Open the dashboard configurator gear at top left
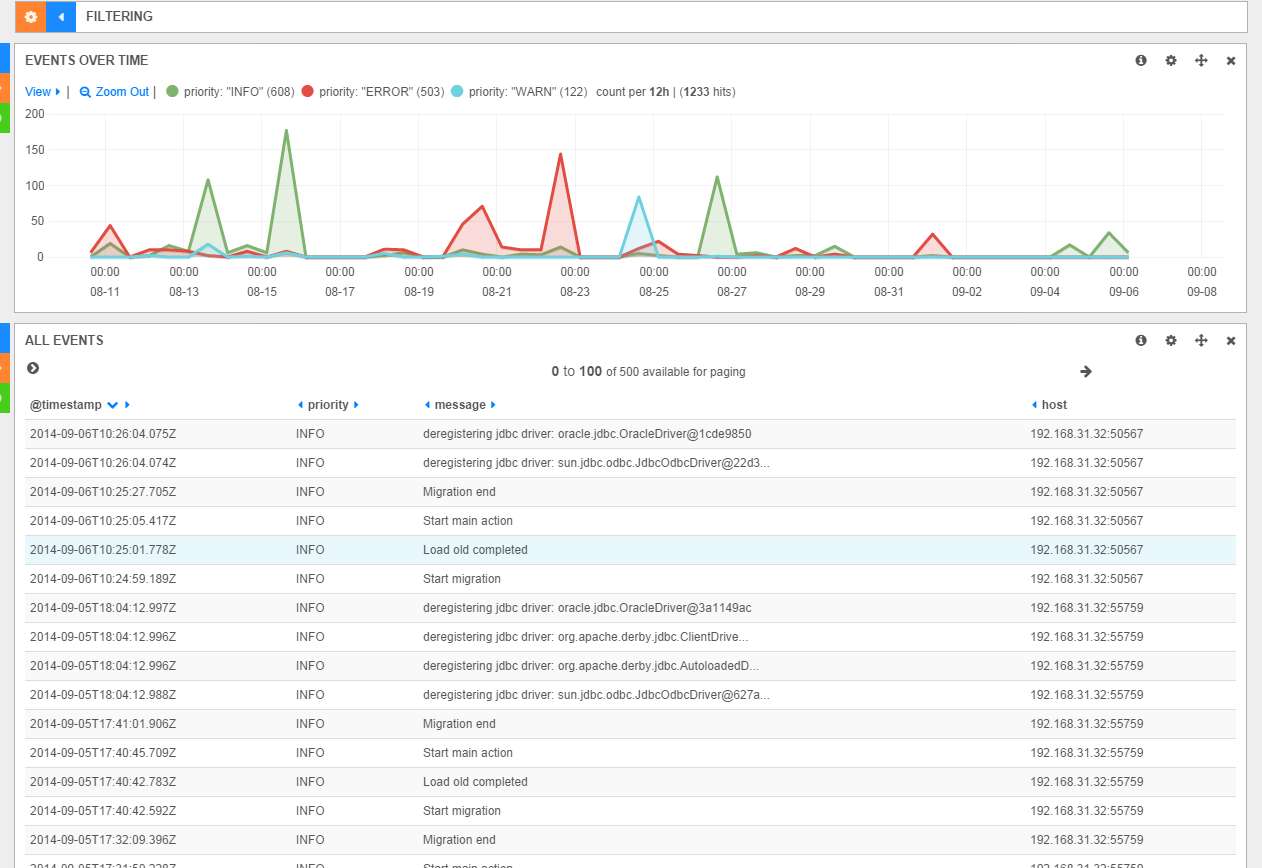 tap(30, 17)
